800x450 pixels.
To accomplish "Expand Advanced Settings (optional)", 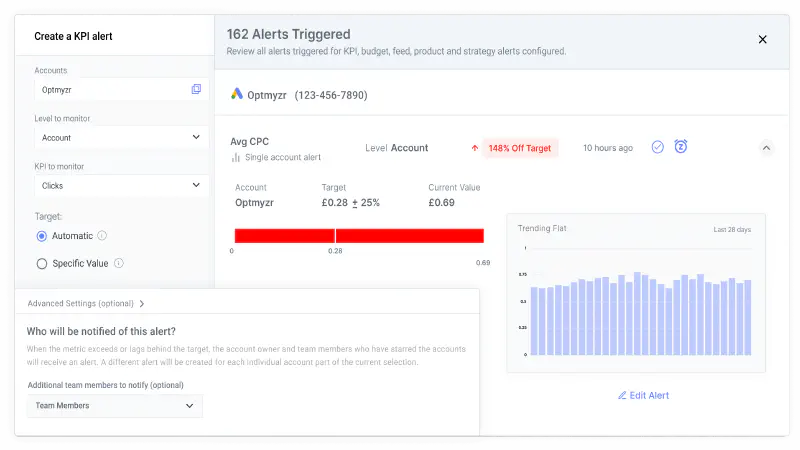I will coord(86,304).
